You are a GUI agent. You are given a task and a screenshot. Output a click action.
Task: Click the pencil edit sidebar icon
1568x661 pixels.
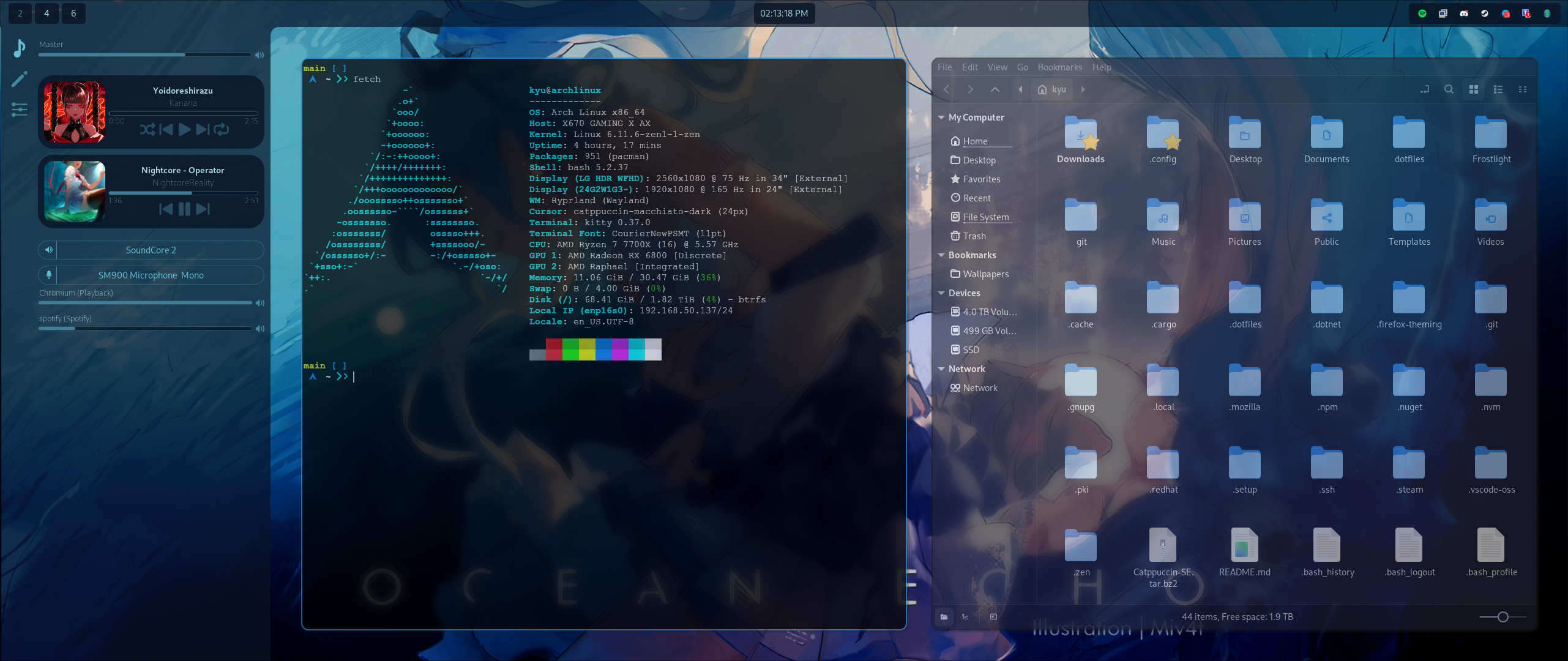(20, 78)
